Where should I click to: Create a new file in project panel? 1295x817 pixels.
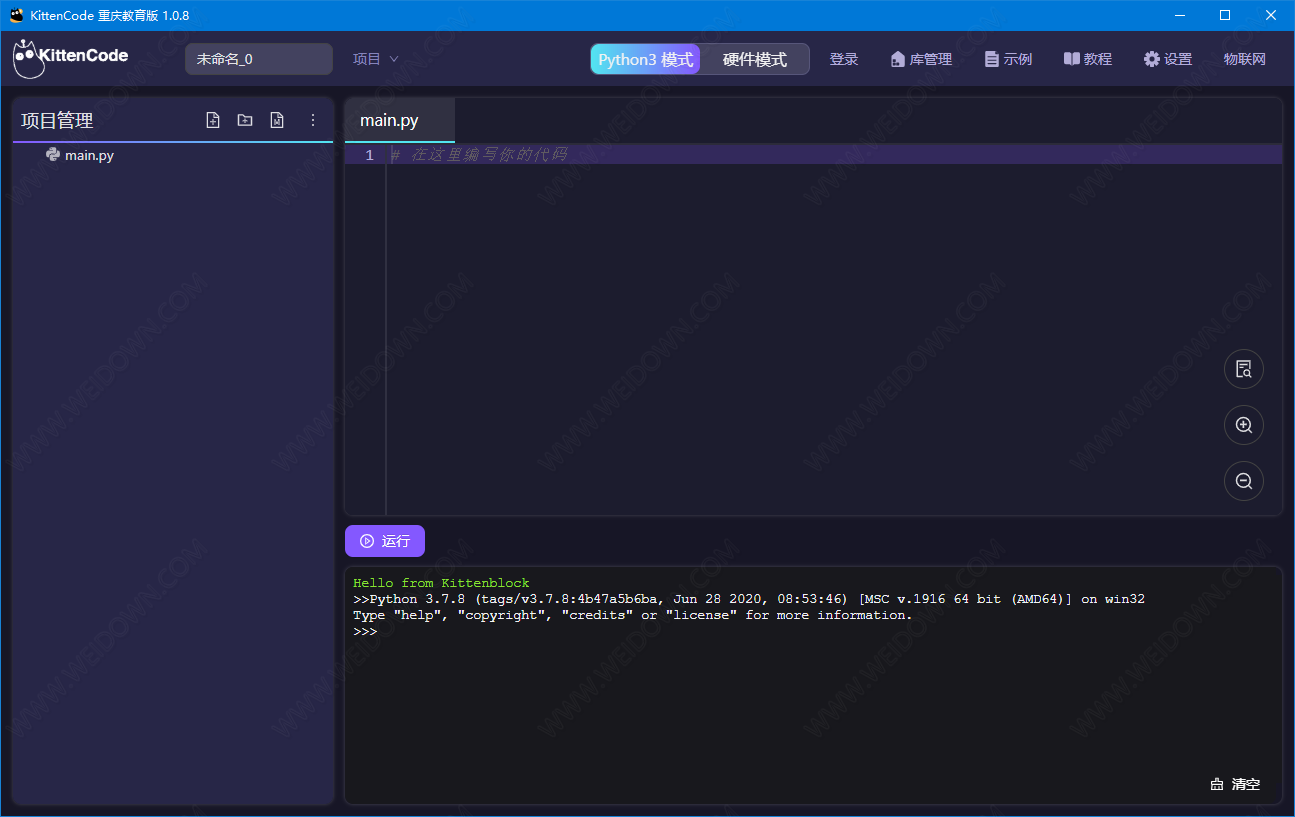pos(213,120)
